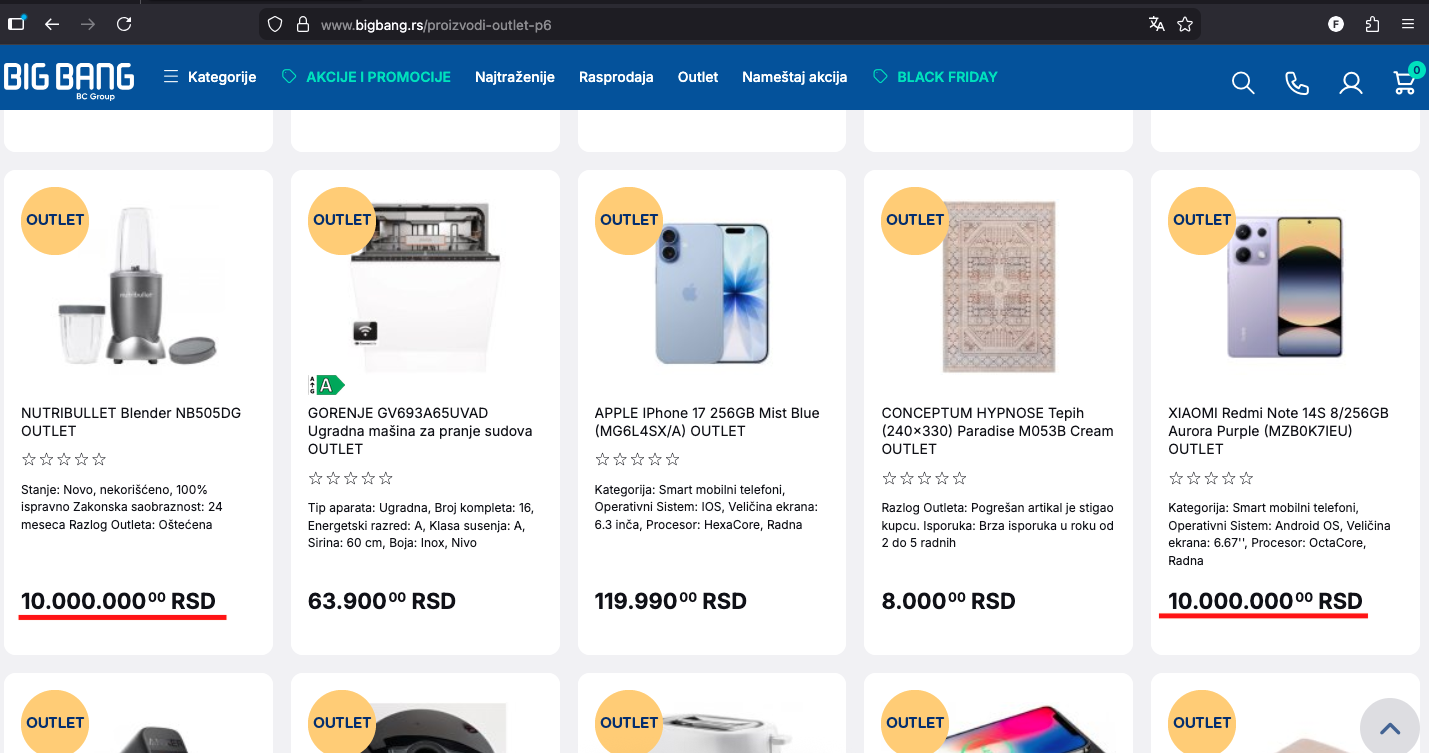Open the site search magnifier icon
Screen dimensions: 1429x753
point(1243,83)
